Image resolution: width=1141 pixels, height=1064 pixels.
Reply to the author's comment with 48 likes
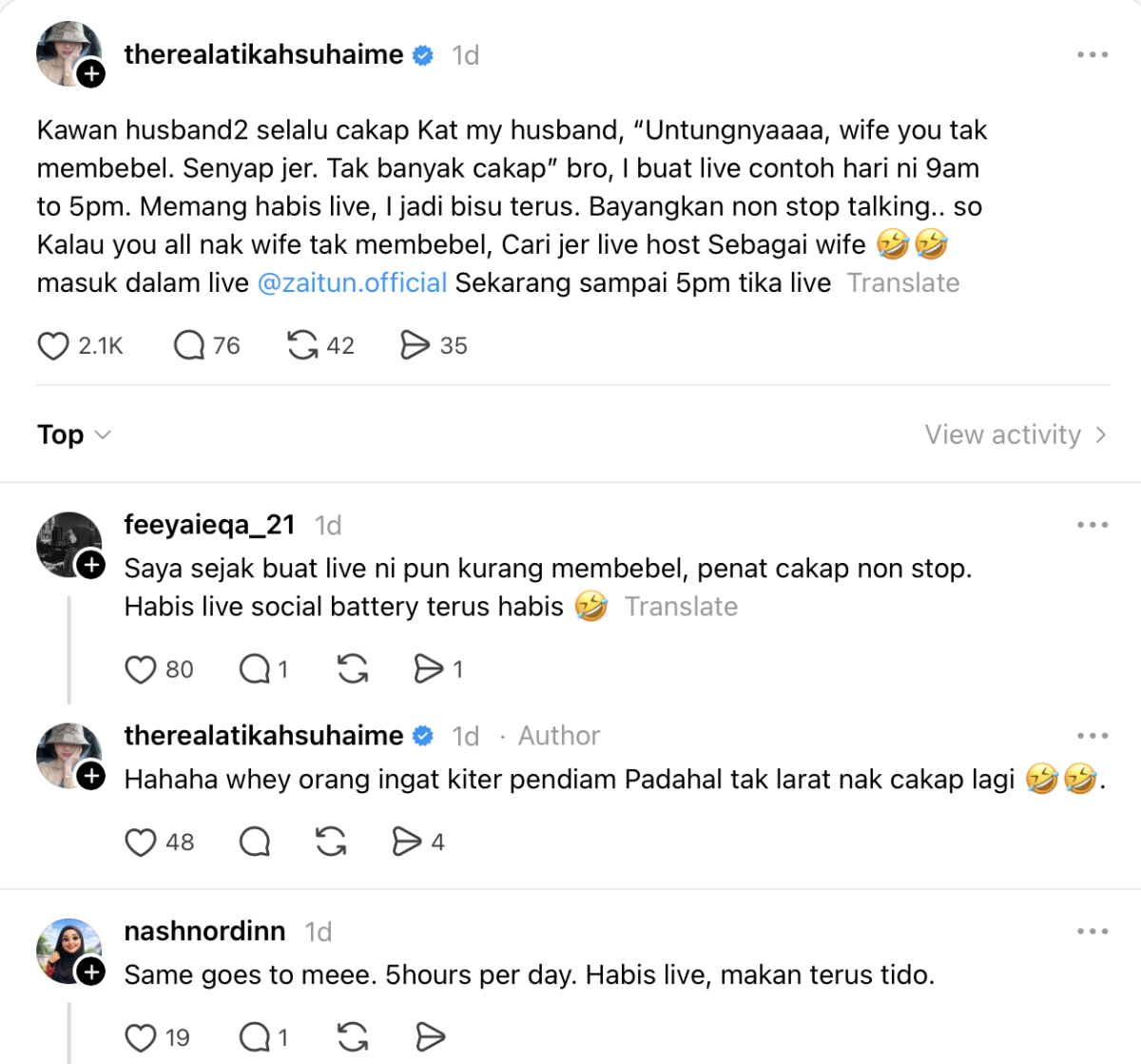click(x=255, y=842)
